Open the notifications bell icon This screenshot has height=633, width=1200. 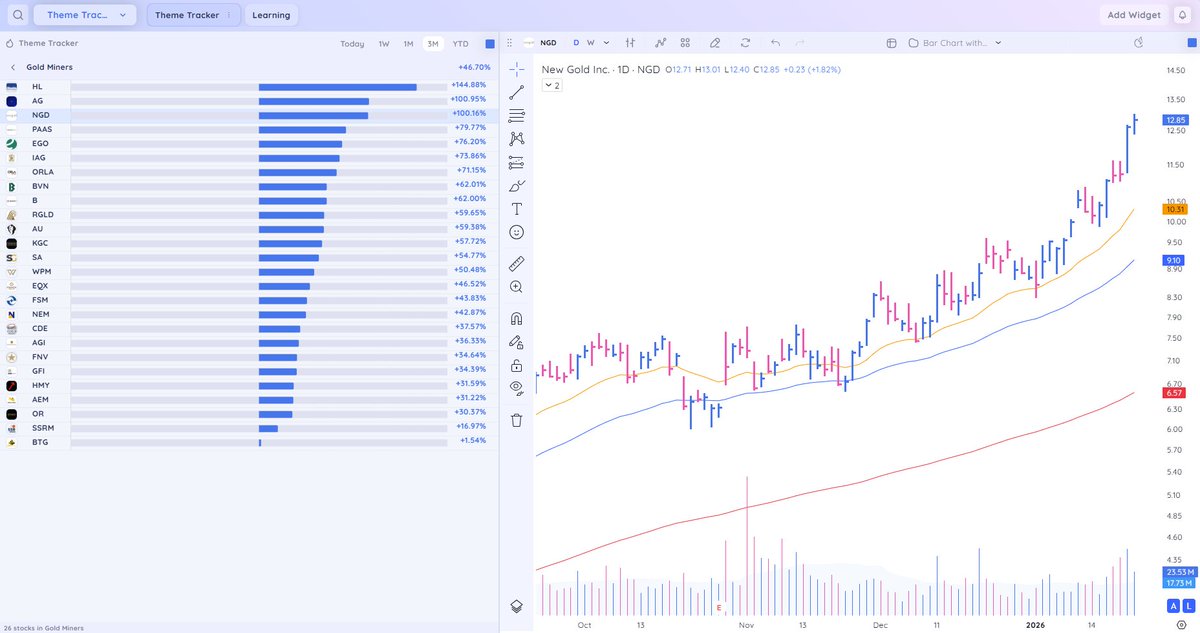(x=1180, y=15)
